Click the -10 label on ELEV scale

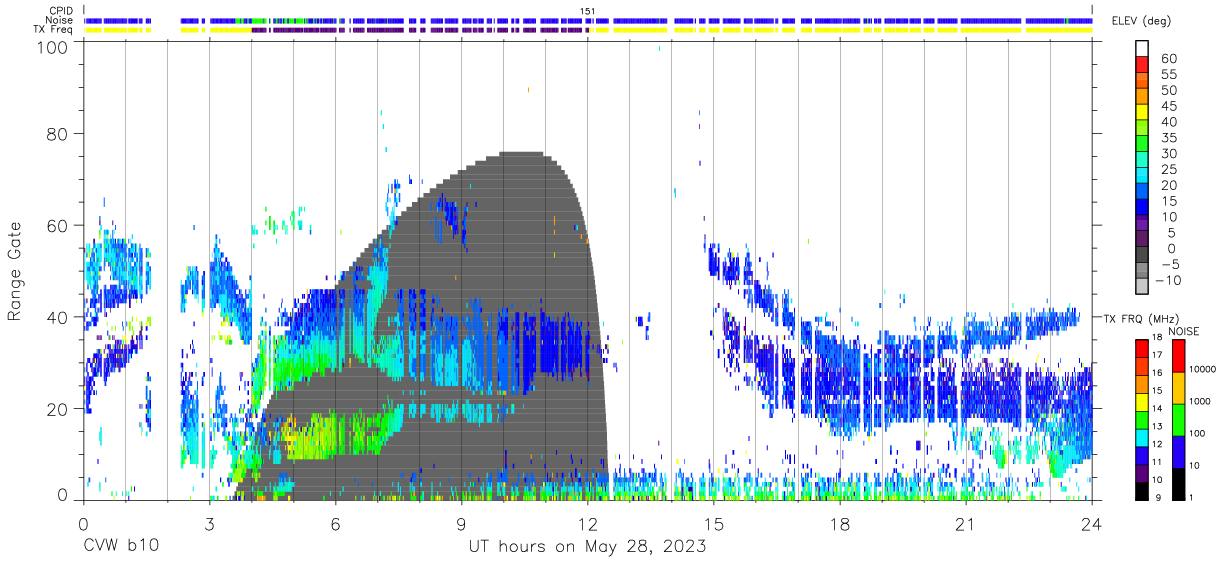pyautogui.click(x=1168, y=279)
